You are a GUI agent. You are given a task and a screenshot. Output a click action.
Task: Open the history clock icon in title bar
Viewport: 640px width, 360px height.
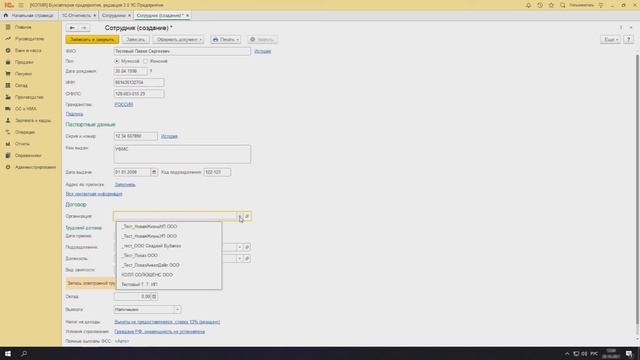click(x=540, y=5)
